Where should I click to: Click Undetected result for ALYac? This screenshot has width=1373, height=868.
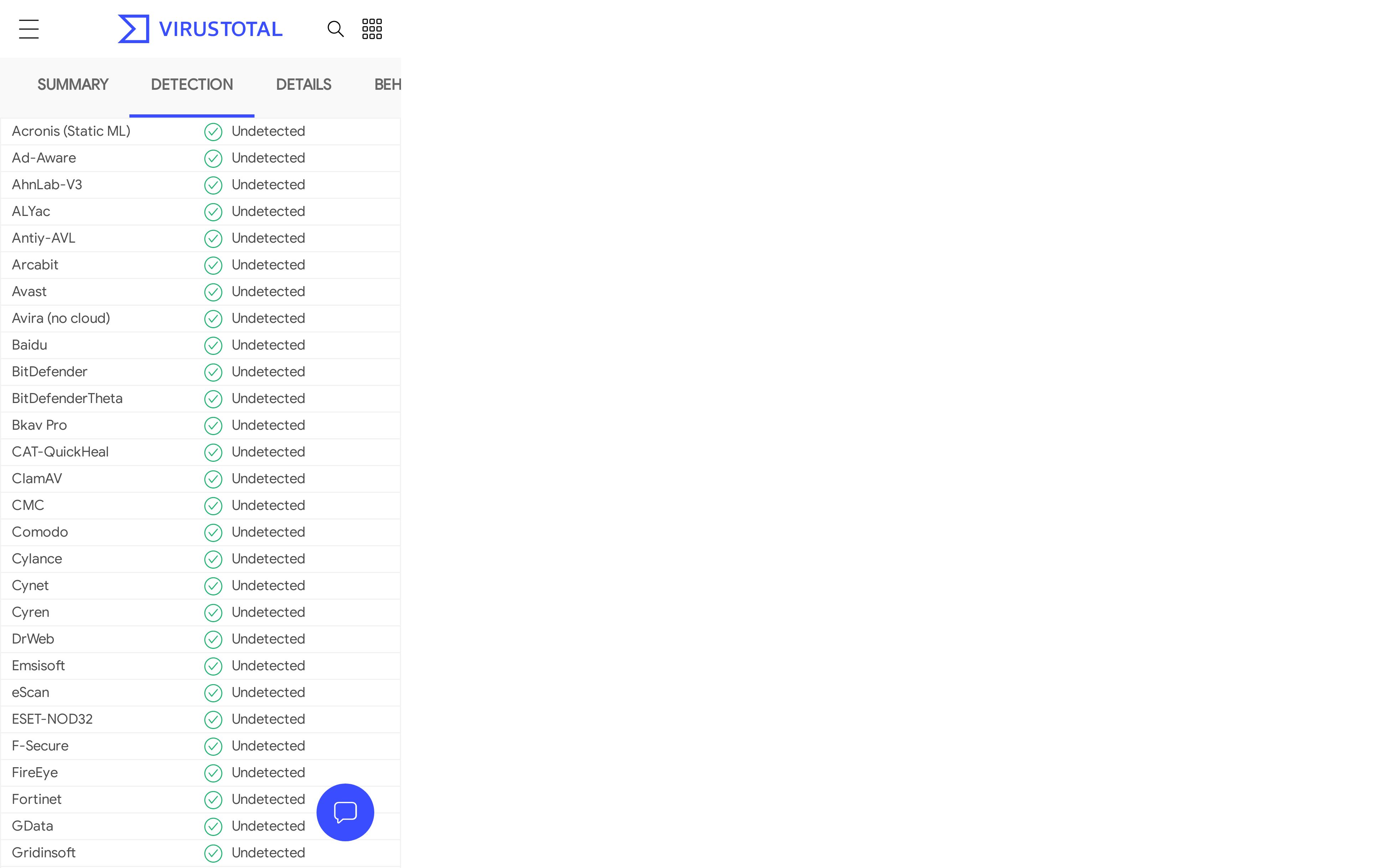[268, 211]
